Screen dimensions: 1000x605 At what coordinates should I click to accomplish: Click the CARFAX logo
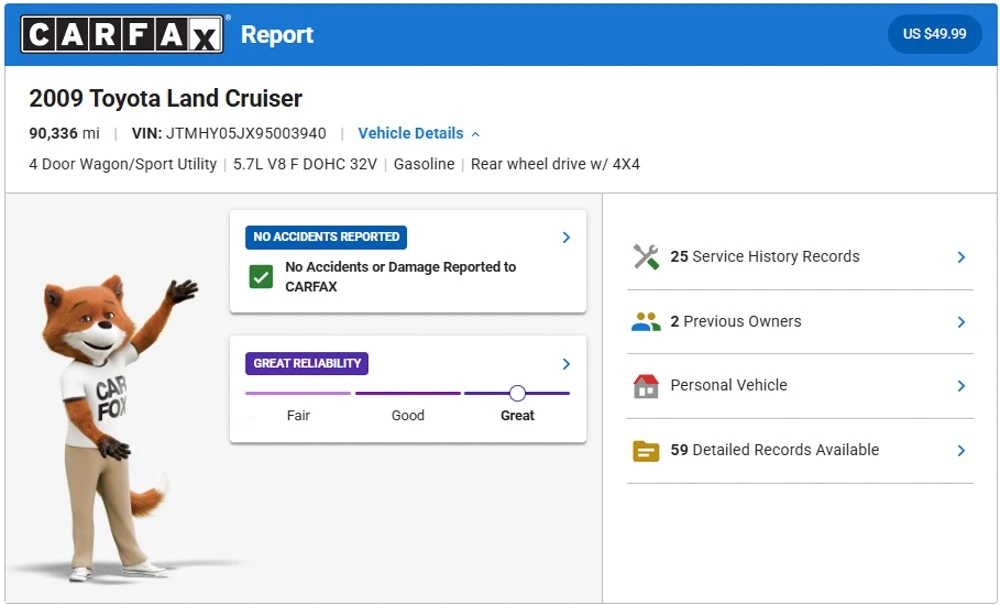click(x=122, y=34)
